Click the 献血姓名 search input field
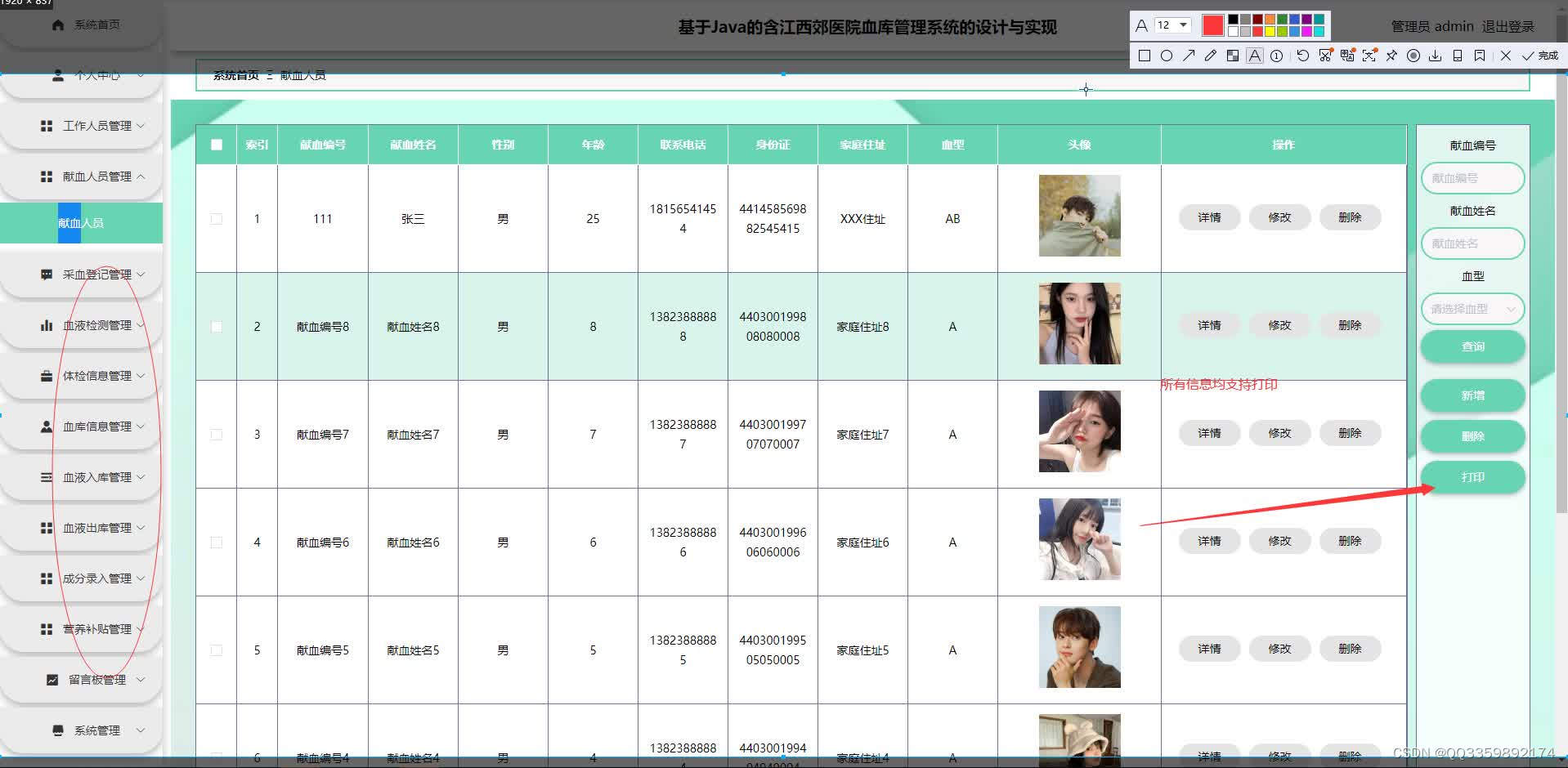Viewport: 1568px width, 768px height. point(1472,243)
